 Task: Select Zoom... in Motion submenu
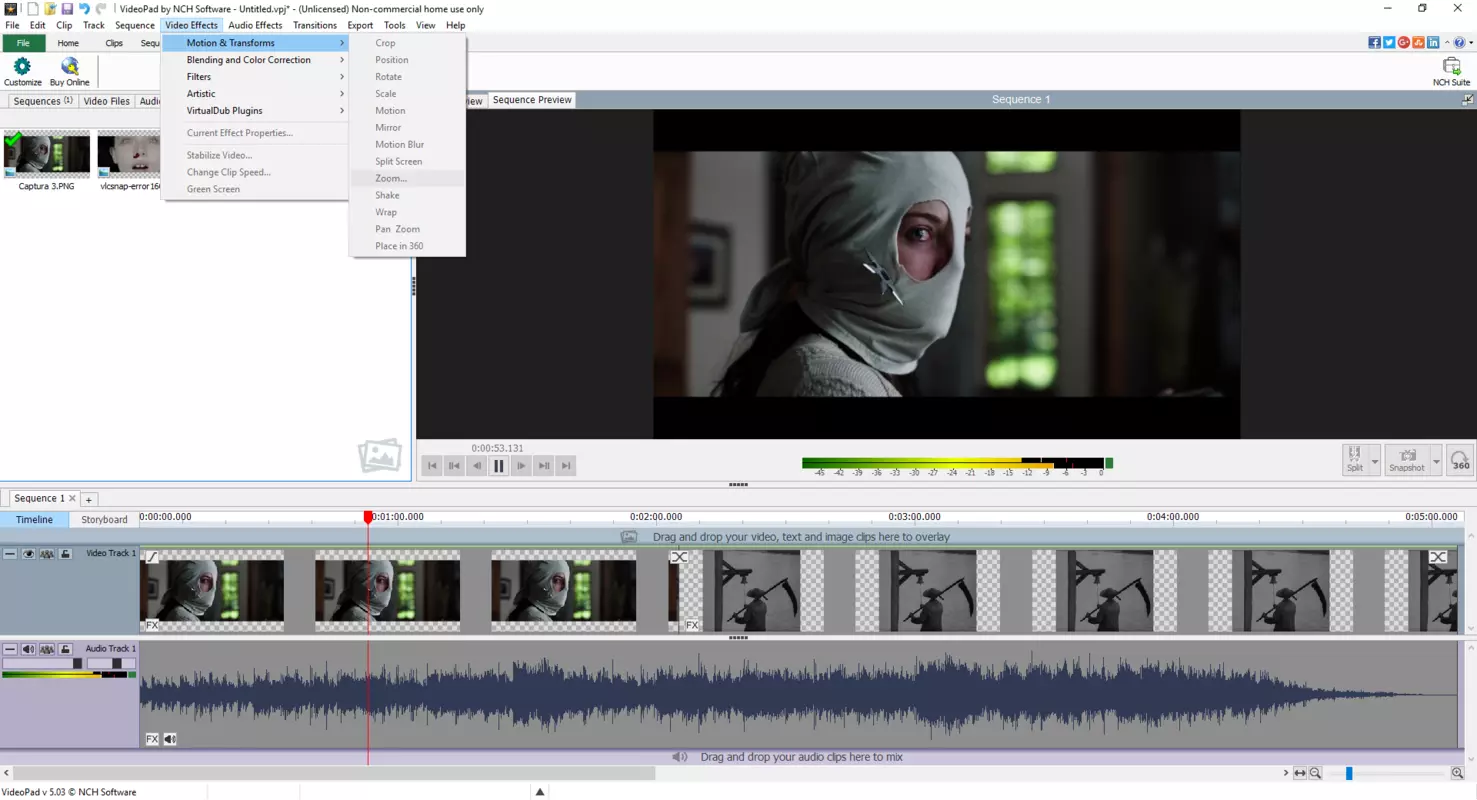407,178
